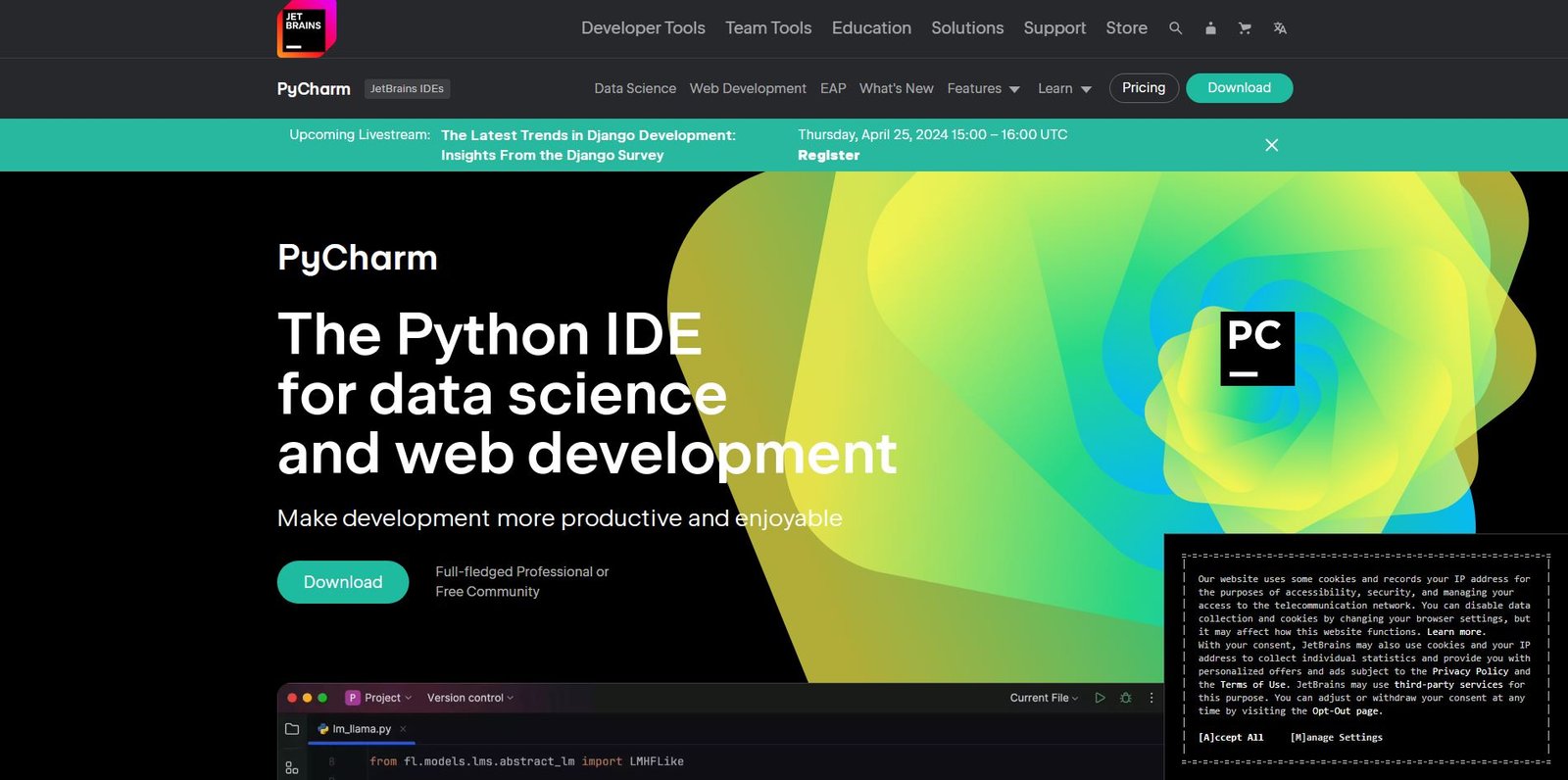Image resolution: width=1568 pixels, height=780 pixels.
Task: Open Developer Tools menu
Action: click(643, 28)
